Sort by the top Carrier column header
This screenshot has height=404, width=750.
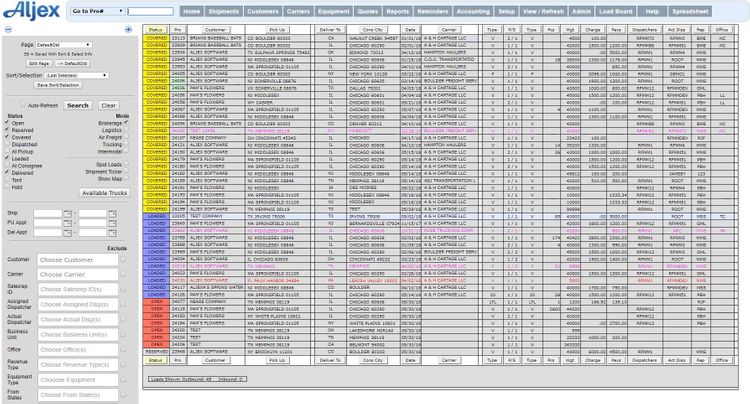(x=449, y=30)
